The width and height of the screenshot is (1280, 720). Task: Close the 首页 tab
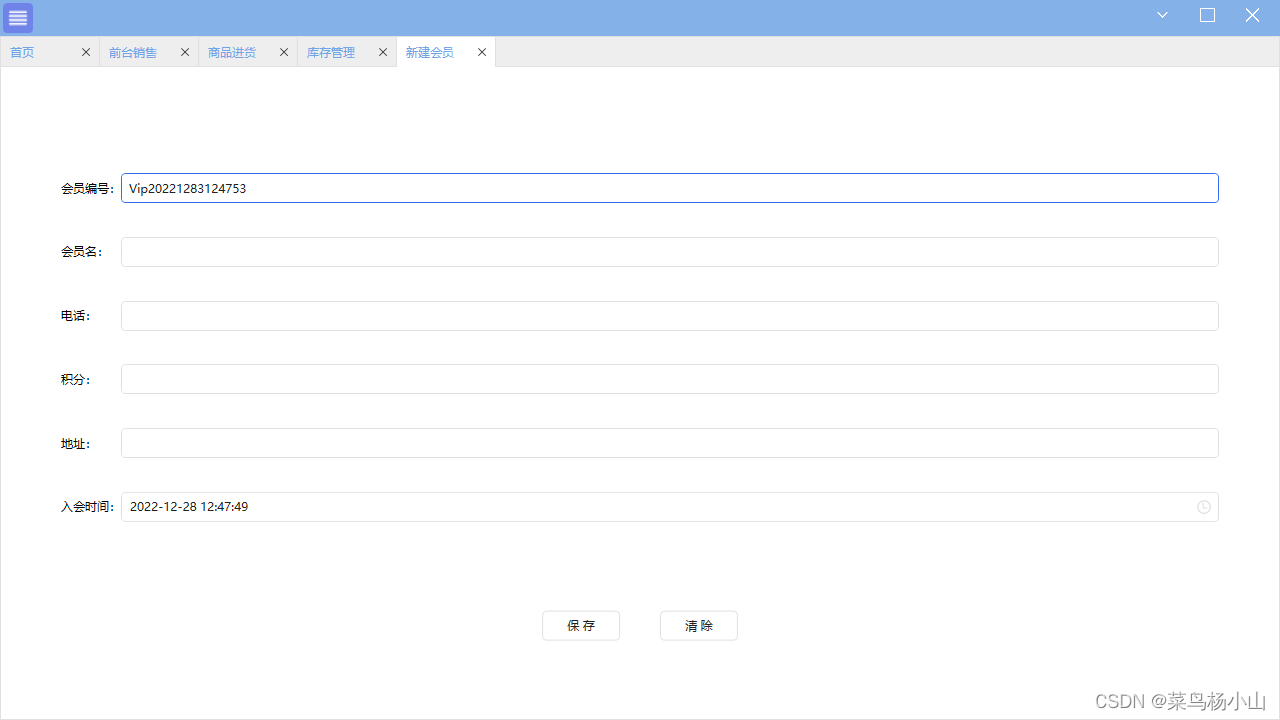(86, 52)
